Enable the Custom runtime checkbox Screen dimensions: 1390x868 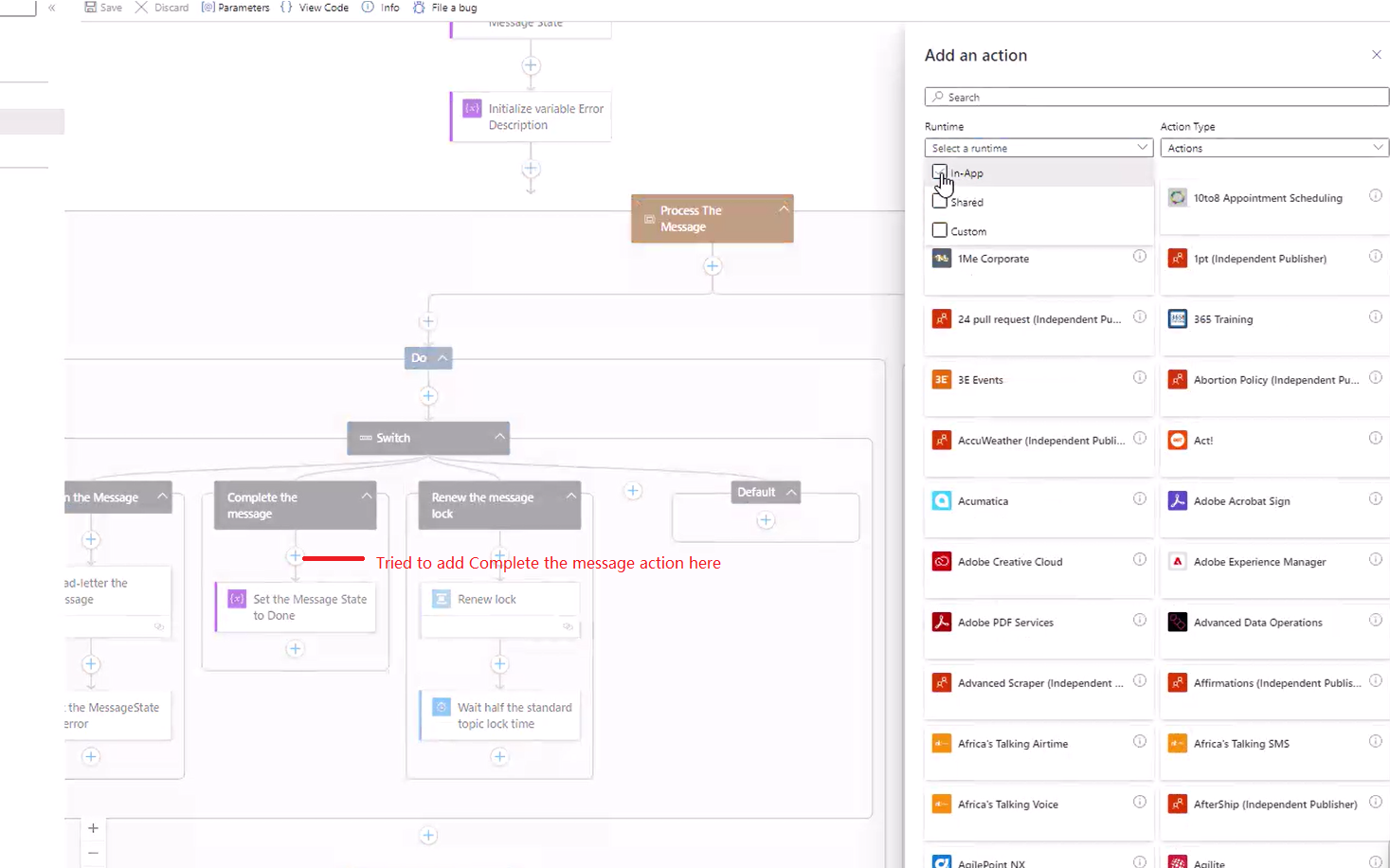coord(939,229)
